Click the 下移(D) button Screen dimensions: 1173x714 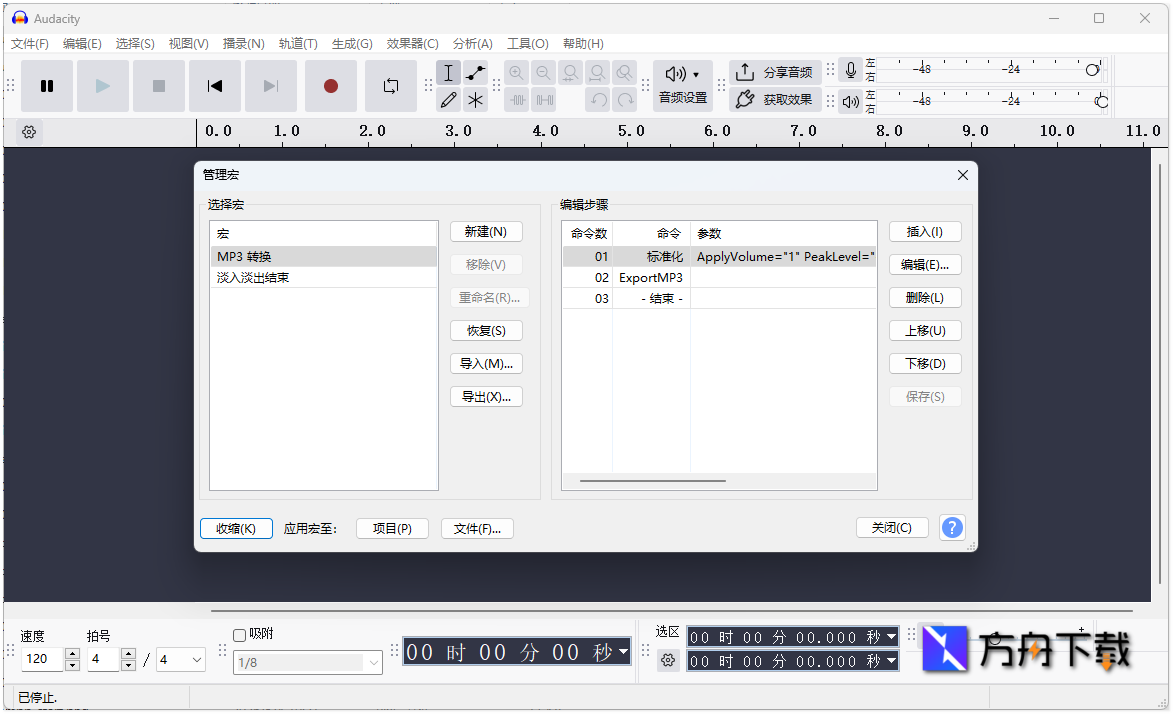click(925, 364)
